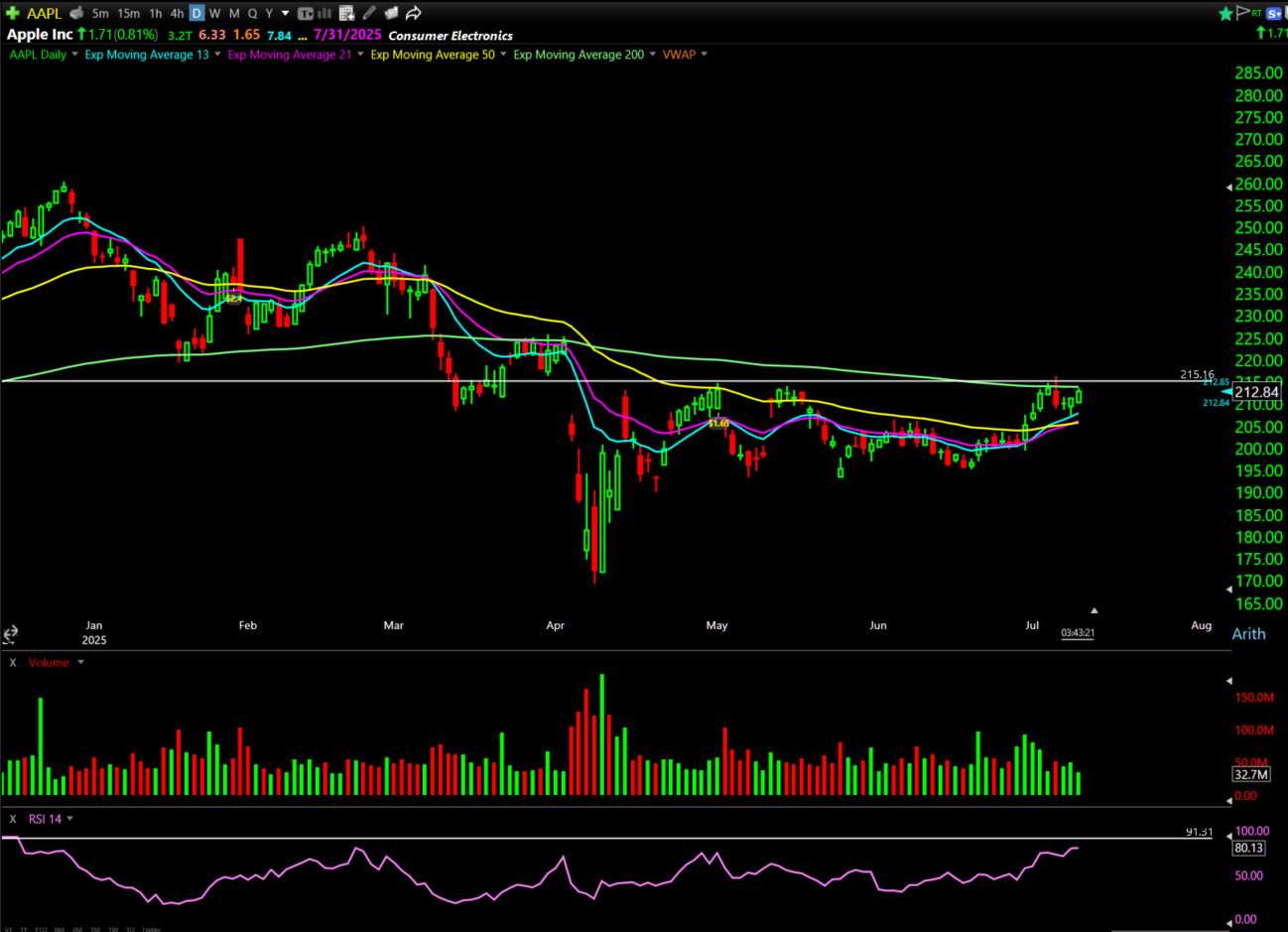Close the RSI 14 panel with X
The image size is (1288, 932).
(x=13, y=819)
